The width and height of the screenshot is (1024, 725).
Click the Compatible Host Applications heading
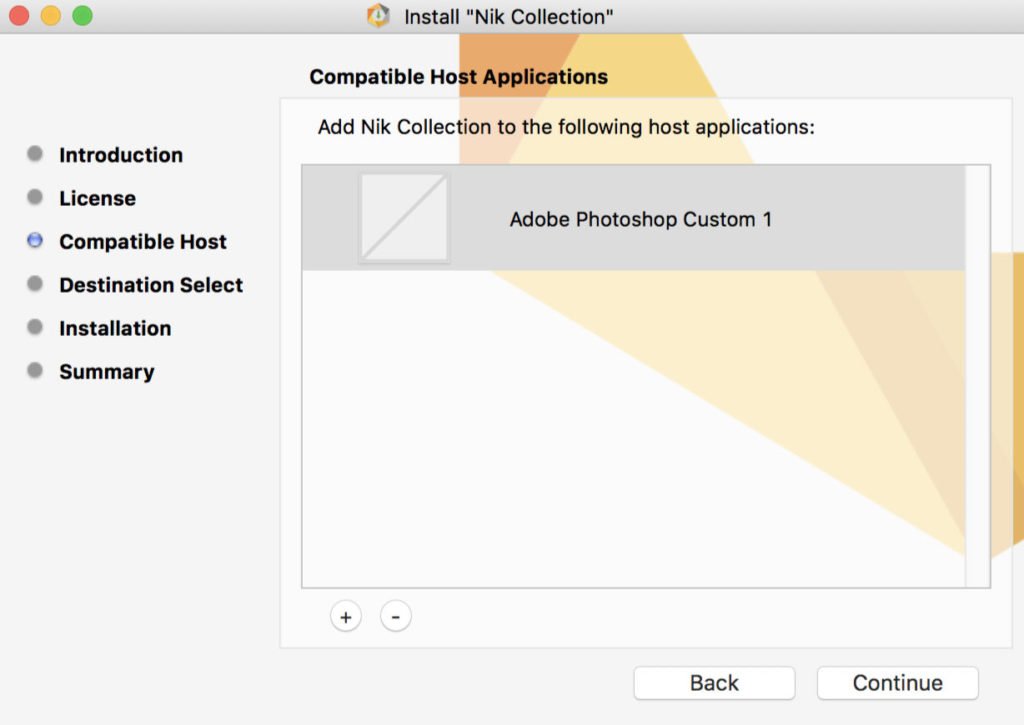tap(458, 76)
